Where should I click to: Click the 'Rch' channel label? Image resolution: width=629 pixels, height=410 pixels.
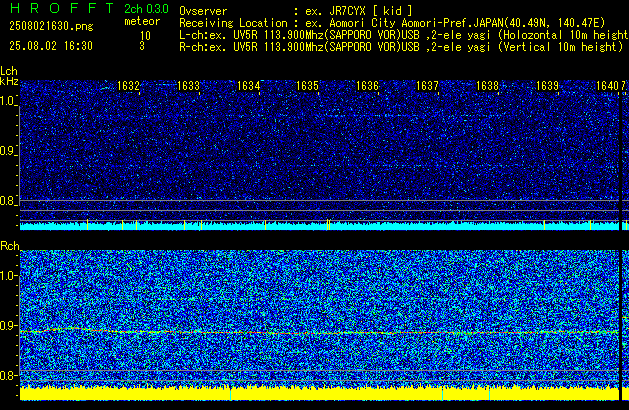click(x=10, y=246)
